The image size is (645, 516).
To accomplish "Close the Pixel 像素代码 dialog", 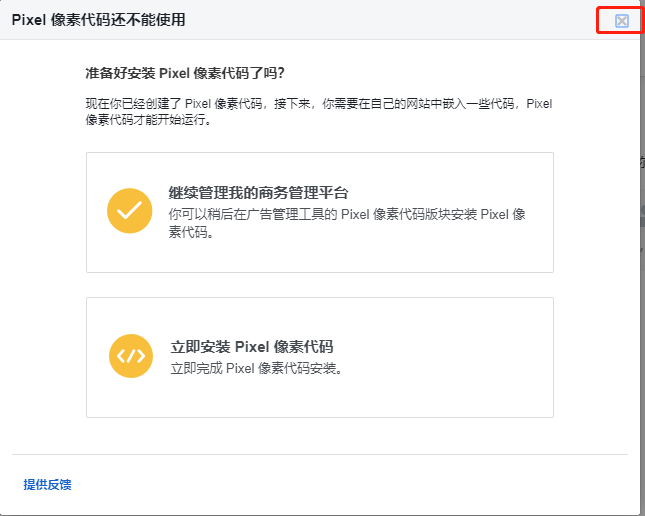I will 622,21.
